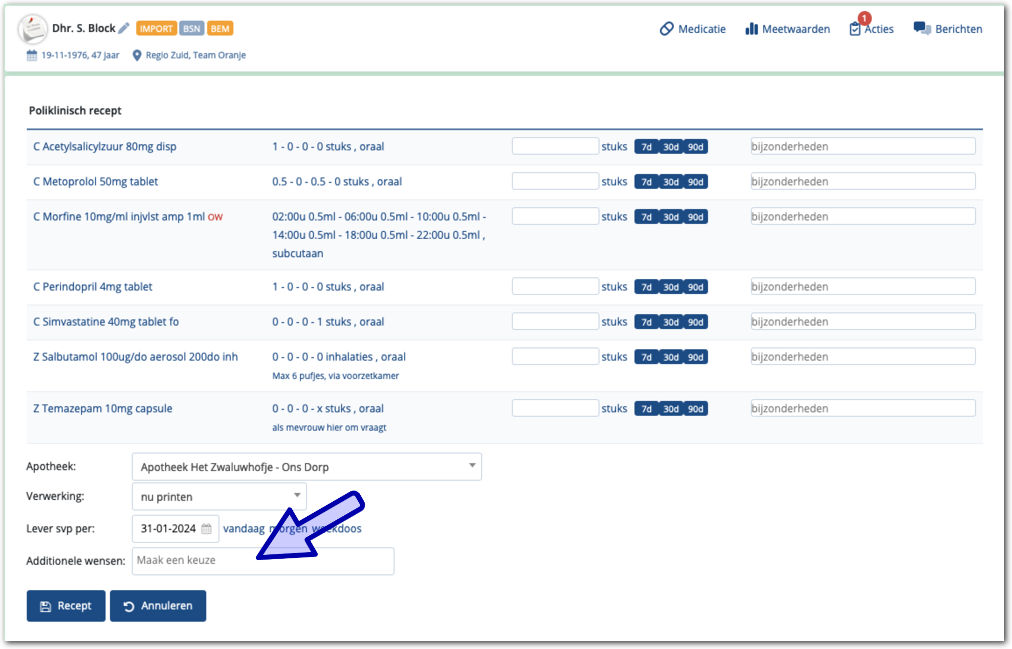
Task: Open Medicatie via the pill icon
Action: [667, 29]
